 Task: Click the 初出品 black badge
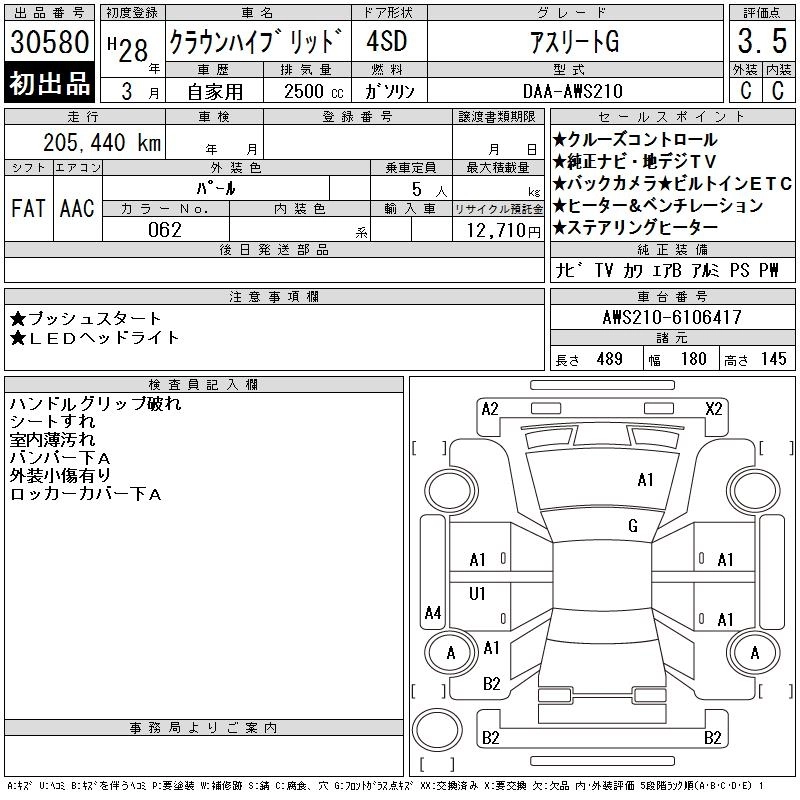click(x=49, y=83)
